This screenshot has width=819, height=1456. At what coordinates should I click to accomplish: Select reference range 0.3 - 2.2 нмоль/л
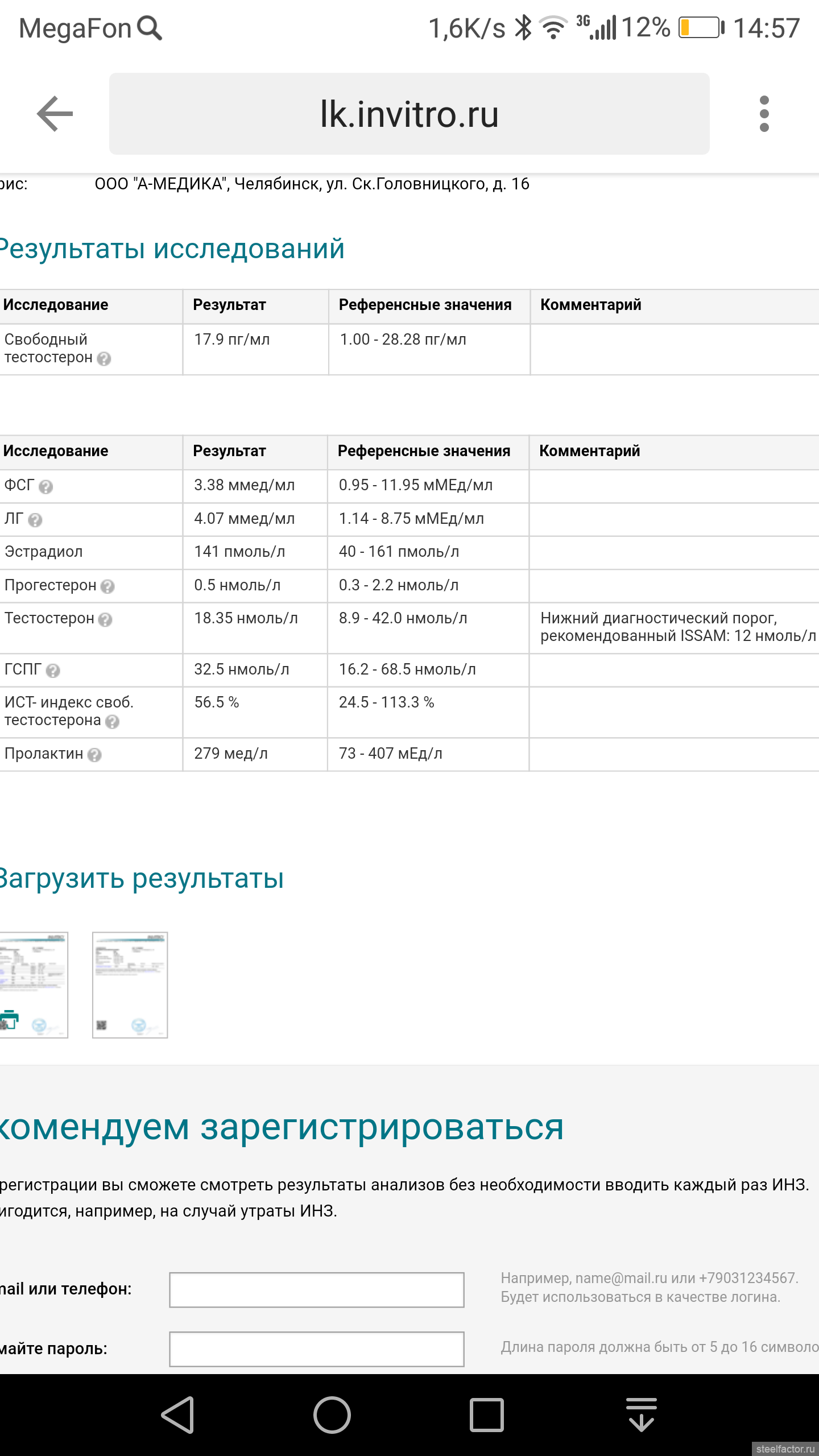tap(399, 585)
